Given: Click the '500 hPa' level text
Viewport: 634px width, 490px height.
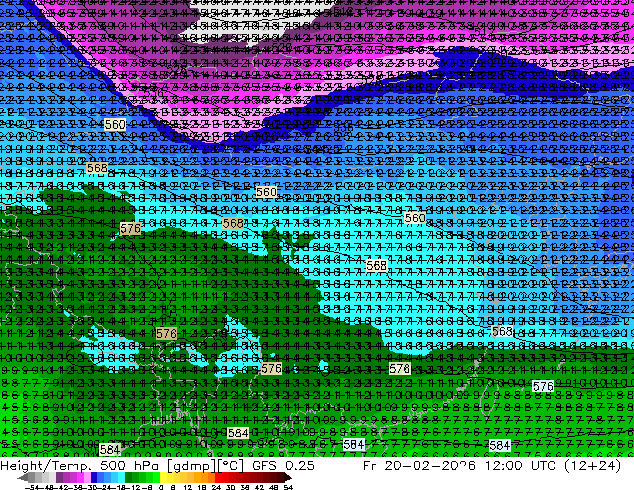Looking at the screenshot, I should (129, 466).
